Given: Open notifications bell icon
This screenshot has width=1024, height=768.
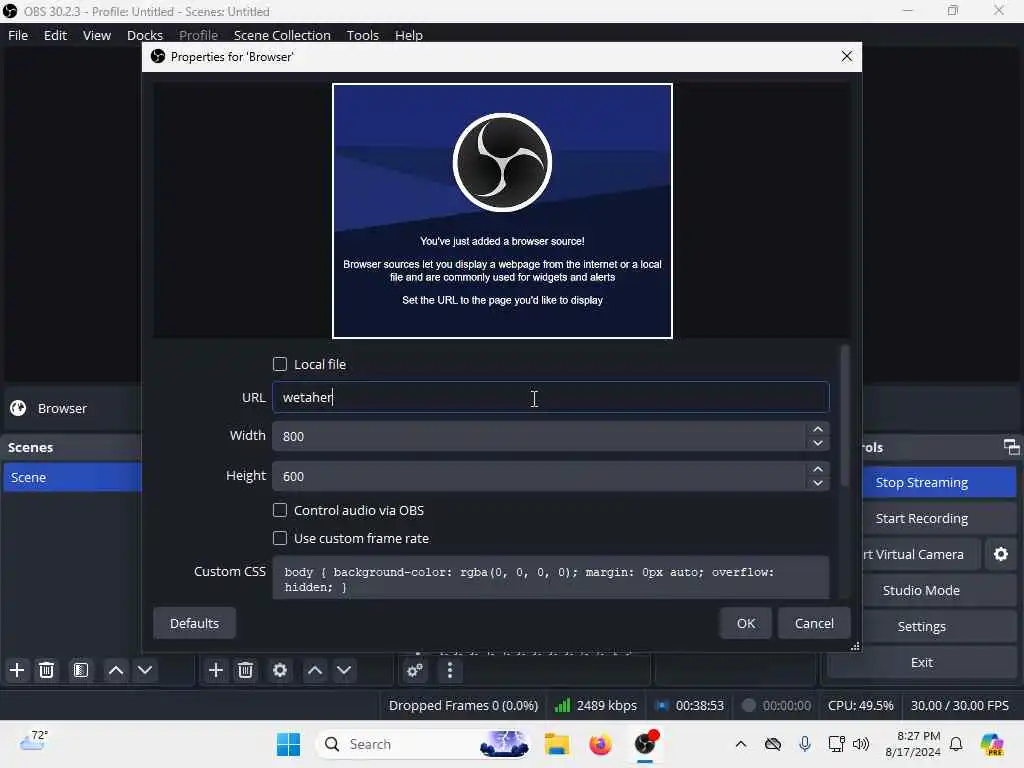Looking at the screenshot, I should pyautogui.click(x=956, y=744).
